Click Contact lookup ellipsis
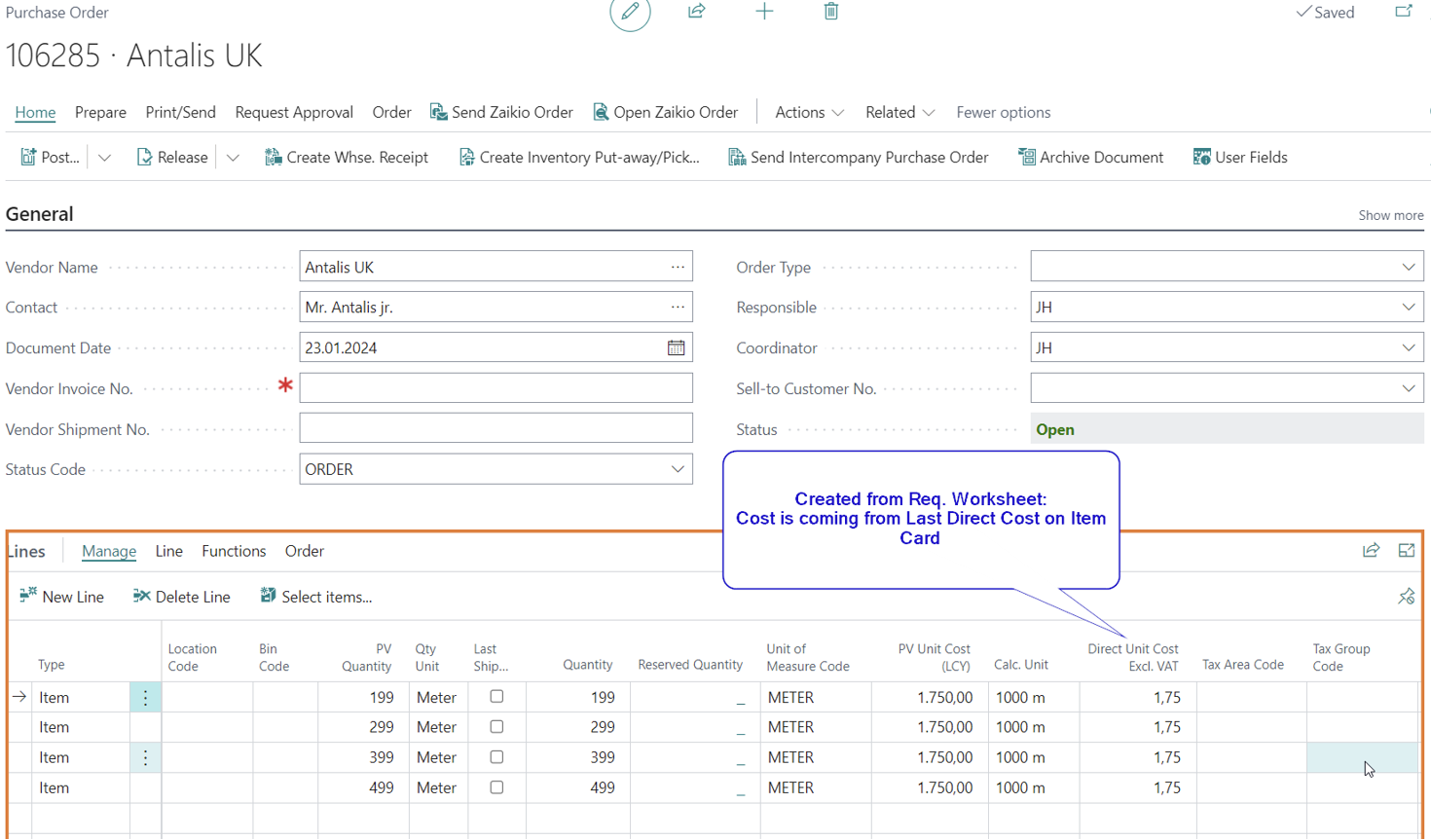This screenshot has height=840, width=1431. (678, 307)
